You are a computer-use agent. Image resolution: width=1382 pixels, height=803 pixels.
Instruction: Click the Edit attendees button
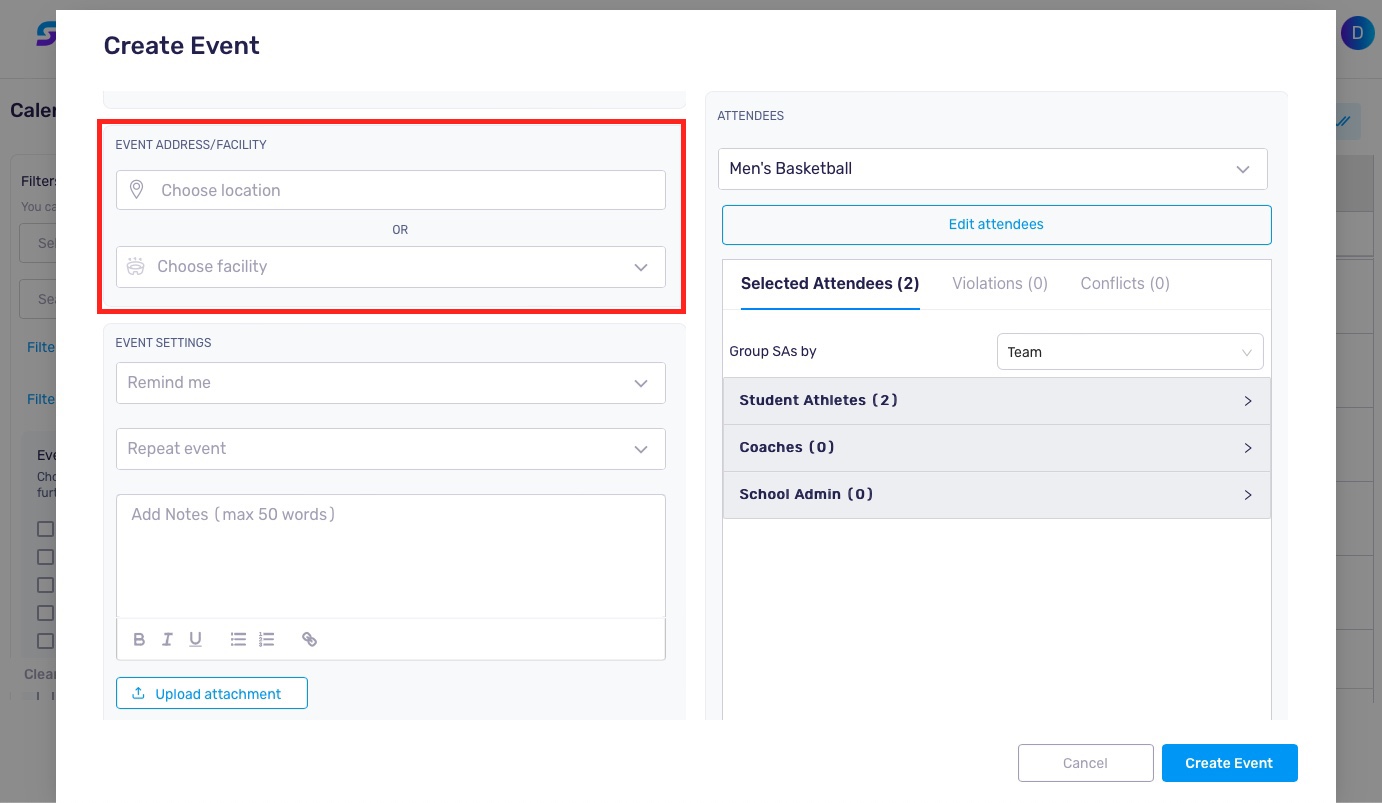pyautogui.click(x=997, y=225)
